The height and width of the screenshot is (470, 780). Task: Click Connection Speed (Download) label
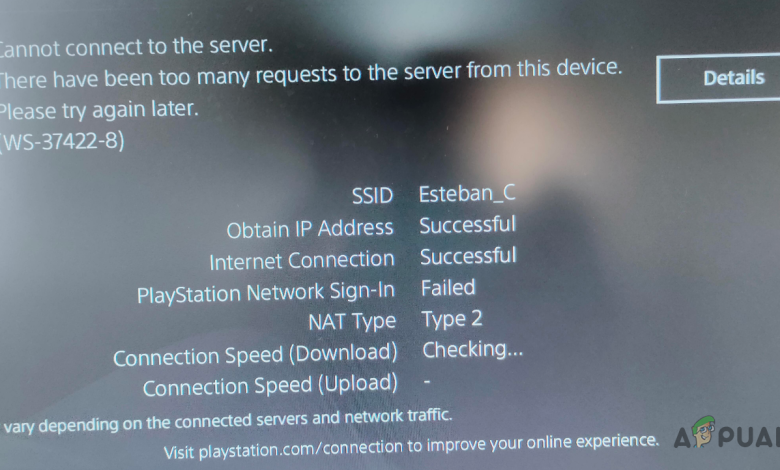coord(255,355)
